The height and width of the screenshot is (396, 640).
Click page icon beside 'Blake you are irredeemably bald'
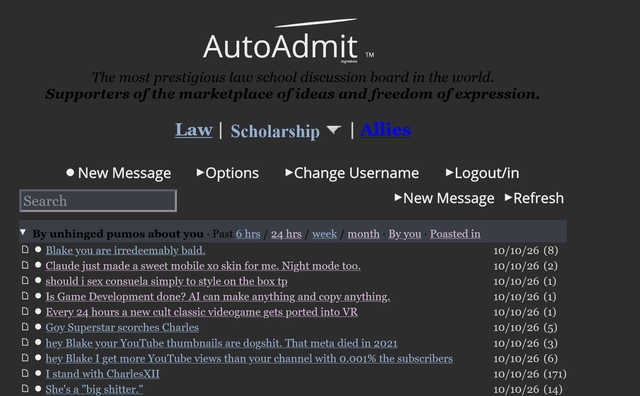[25, 249]
